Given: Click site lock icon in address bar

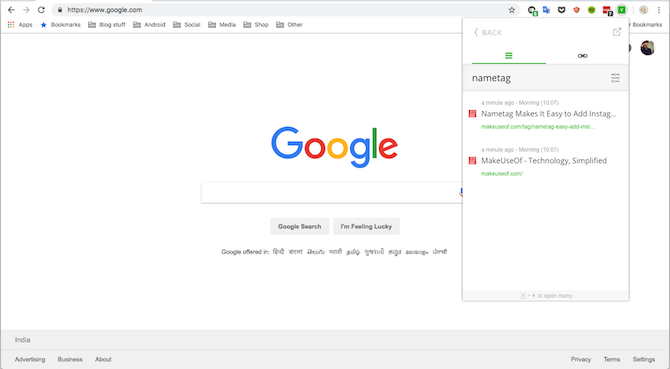Looking at the screenshot, I should click(x=60, y=10).
